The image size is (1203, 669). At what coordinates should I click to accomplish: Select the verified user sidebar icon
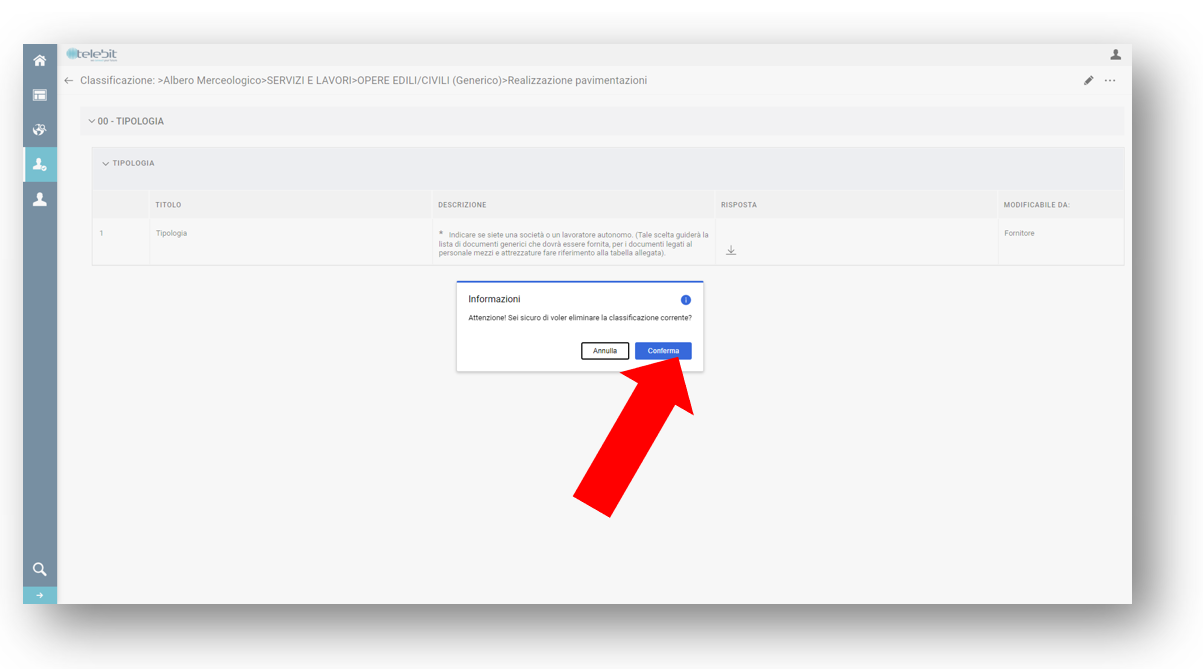(x=40, y=165)
